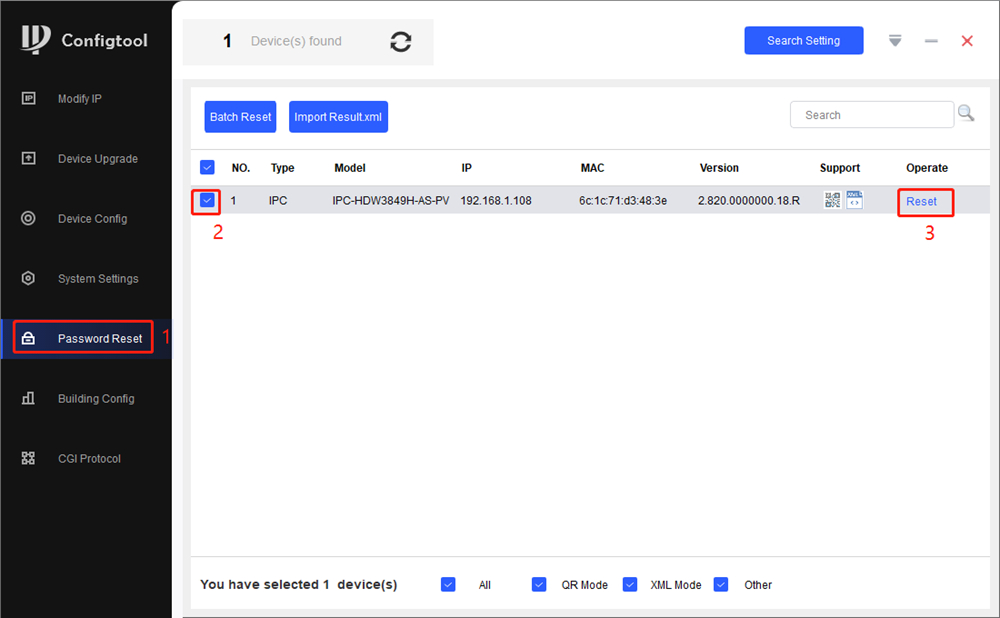Switch to the CGI Protocol section
This screenshot has width=1000, height=618.
click(89, 458)
